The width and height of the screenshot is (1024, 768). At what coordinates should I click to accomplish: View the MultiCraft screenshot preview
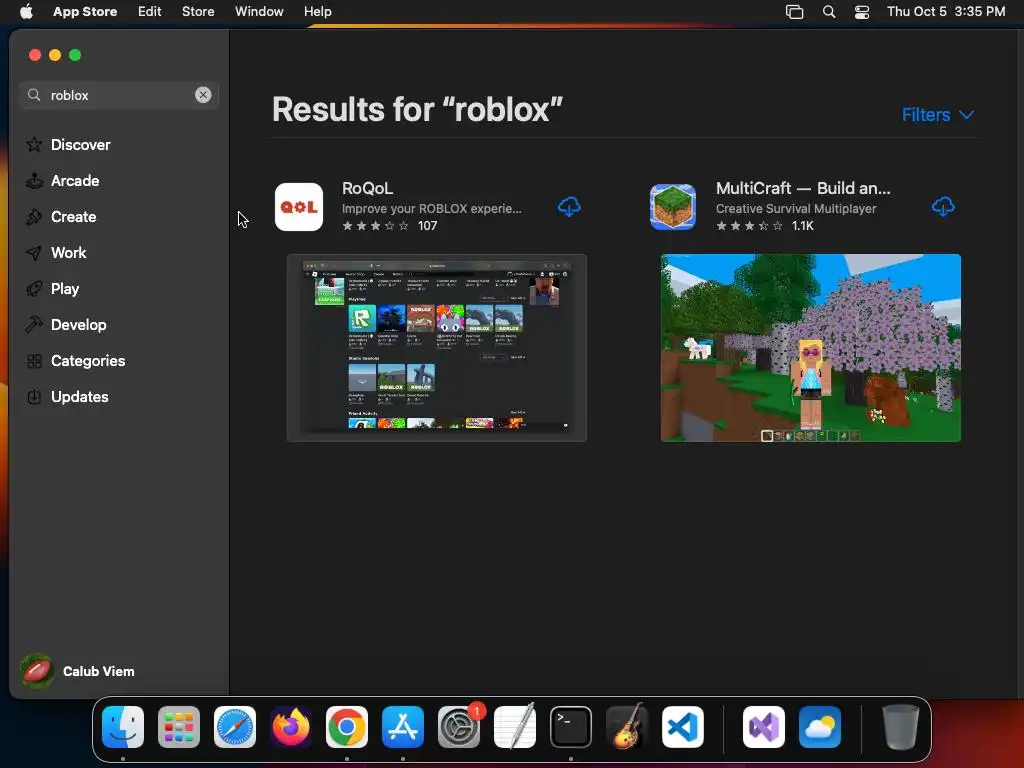click(810, 348)
